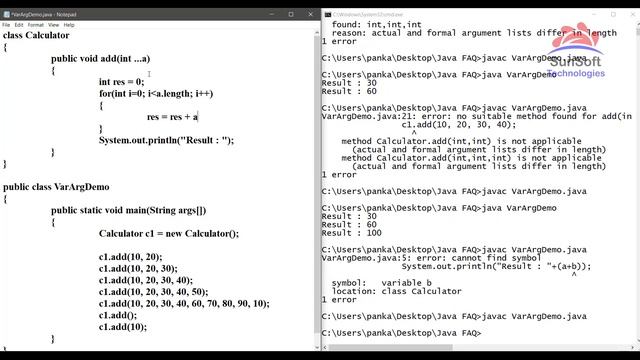Open the Edit menu in Notepad
Image resolution: width=640 pixels, height=360 pixels.
(19, 25)
